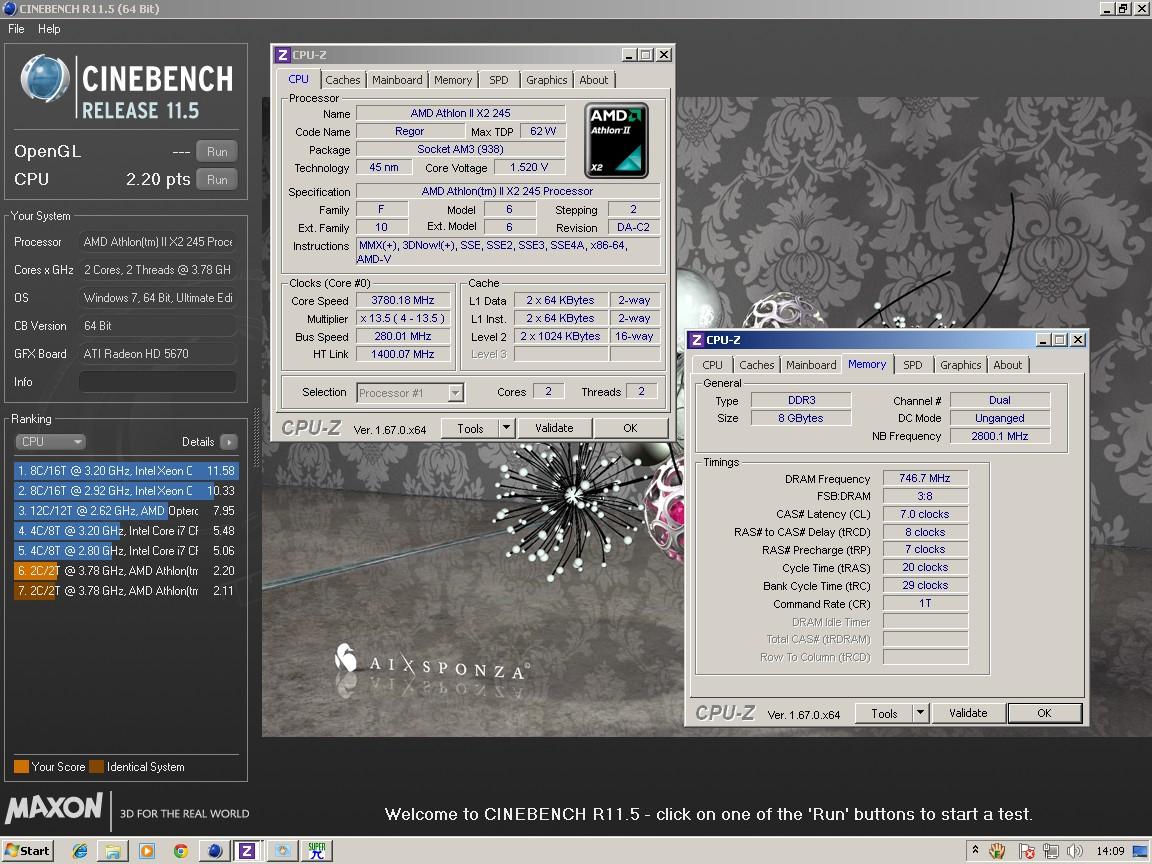Open the File menu in Cinebench
Viewport: 1152px width, 864px height.
coord(16,29)
